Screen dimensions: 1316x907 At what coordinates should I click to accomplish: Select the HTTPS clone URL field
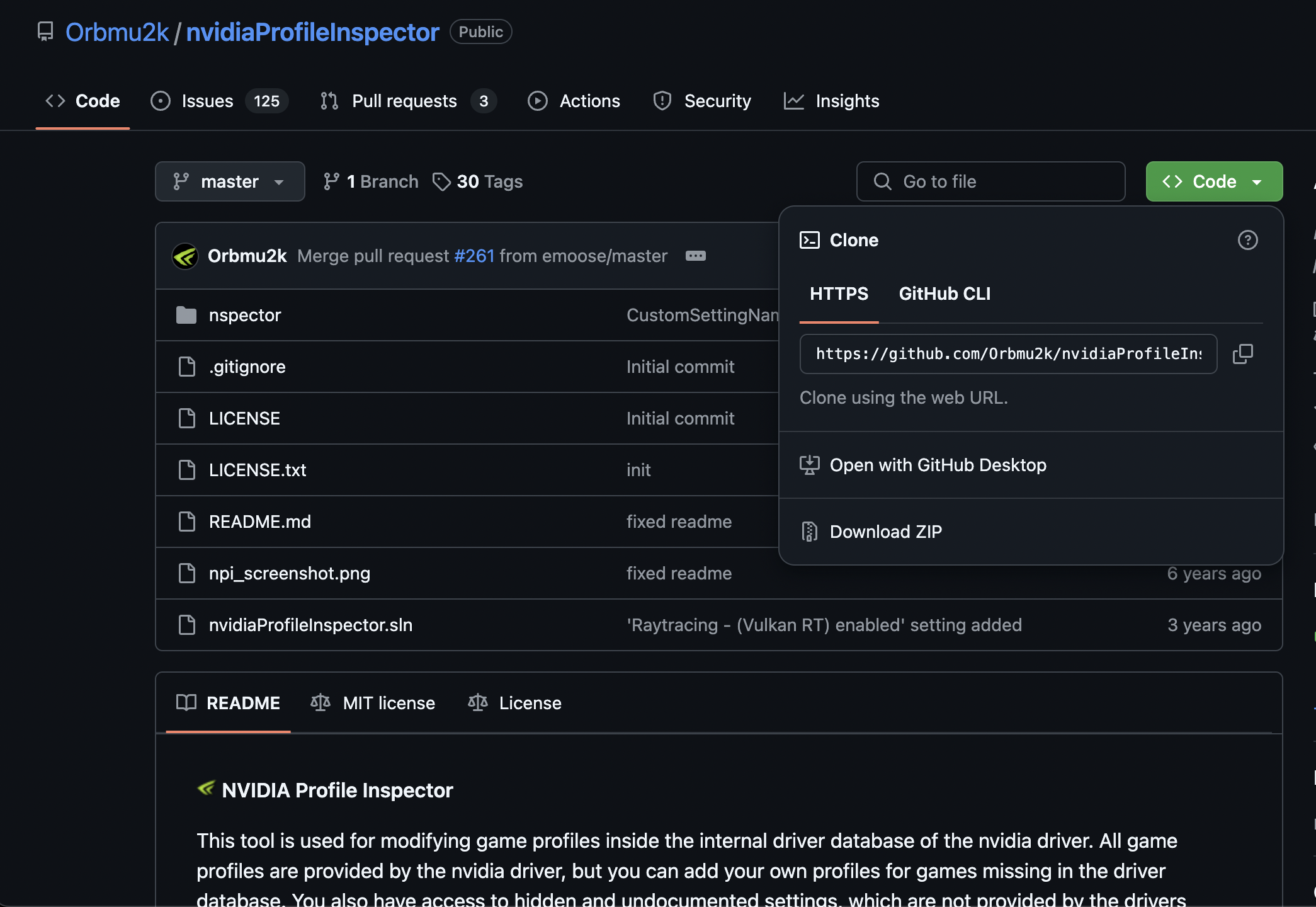(1008, 354)
